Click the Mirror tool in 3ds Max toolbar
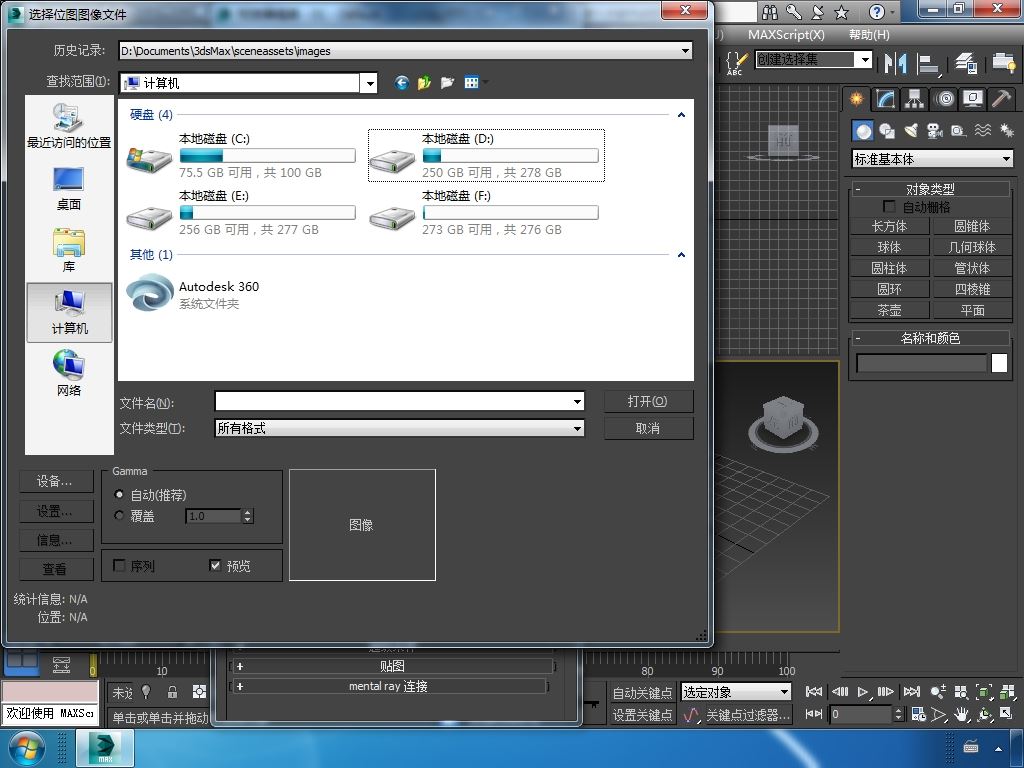This screenshot has width=1024, height=768. (895, 63)
